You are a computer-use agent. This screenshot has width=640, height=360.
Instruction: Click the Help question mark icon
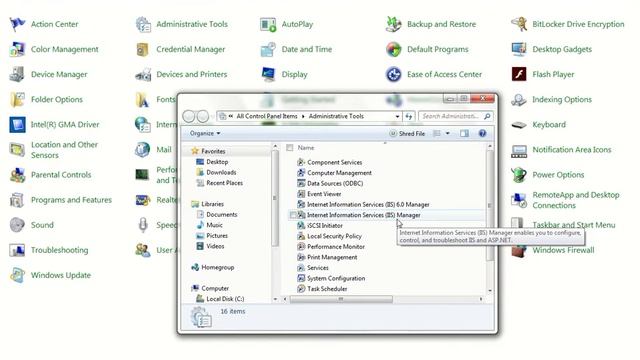[482, 133]
